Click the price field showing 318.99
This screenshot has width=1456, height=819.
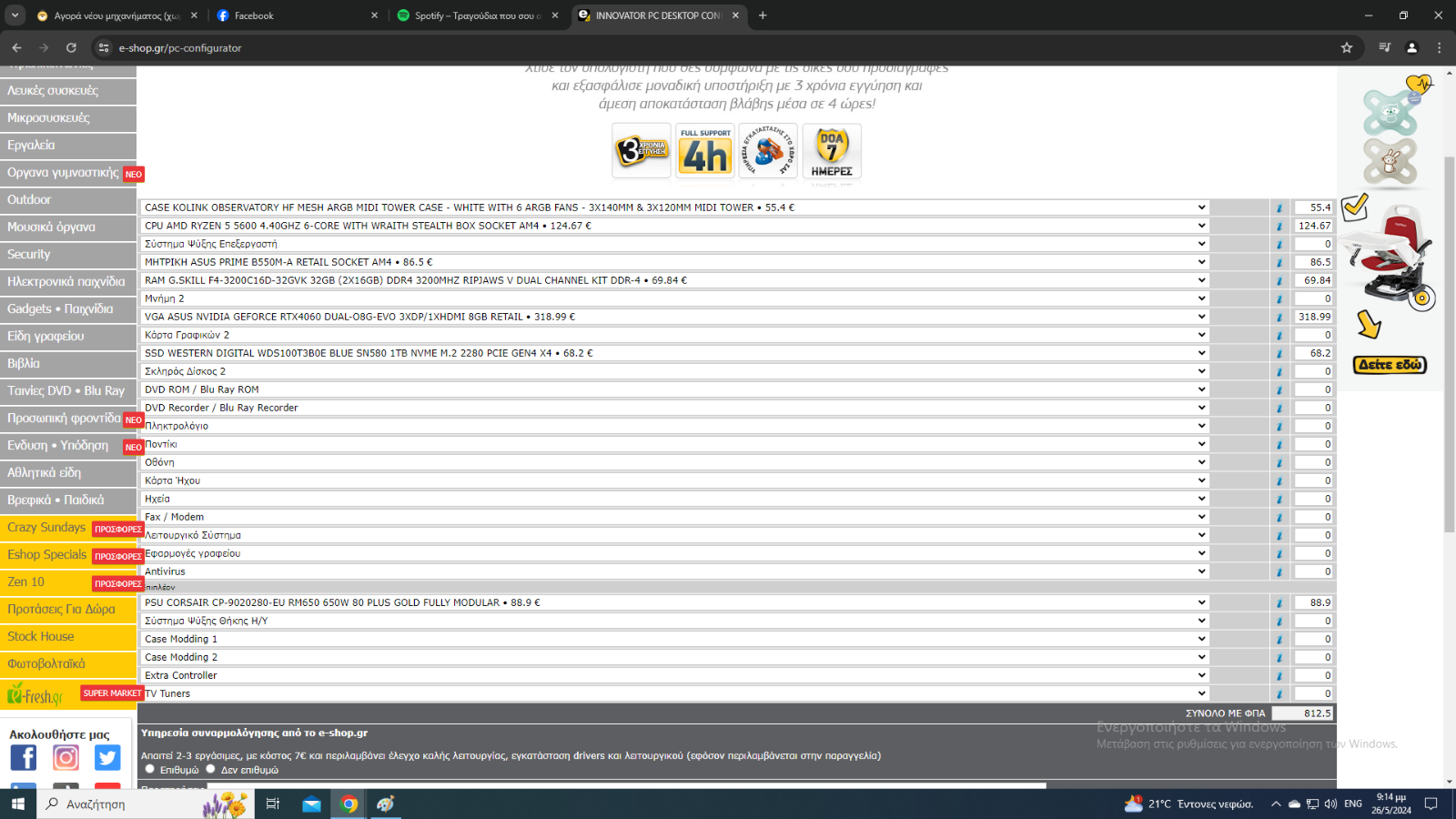pyautogui.click(x=1314, y=317)
